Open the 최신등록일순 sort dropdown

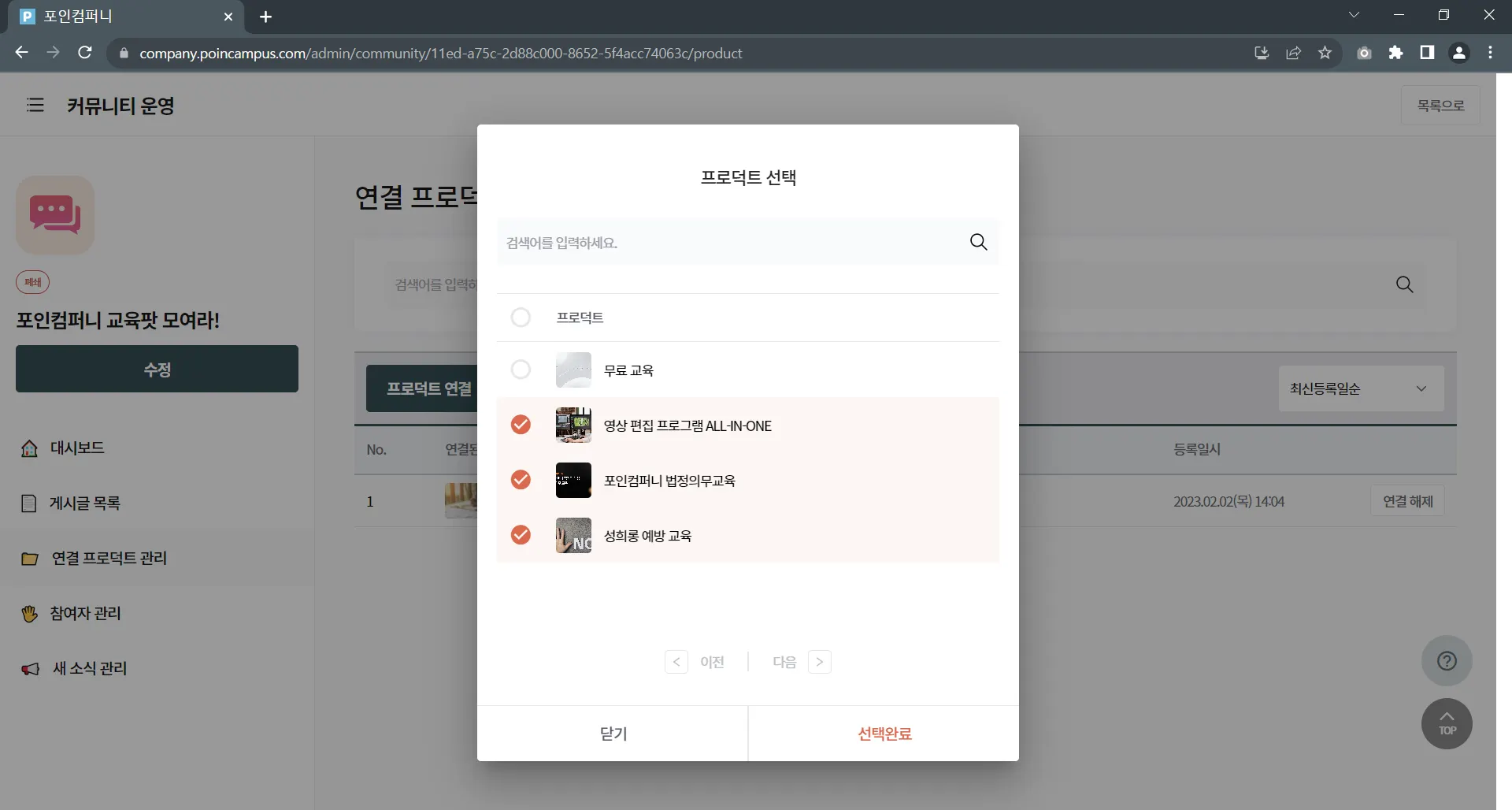1361,388
